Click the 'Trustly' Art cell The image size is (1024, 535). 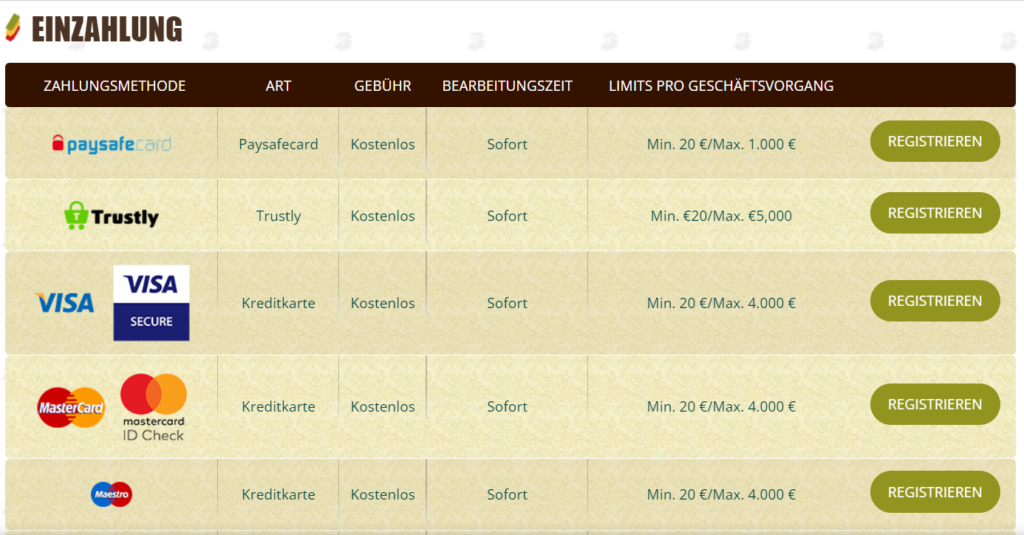[x=278, y=216]
